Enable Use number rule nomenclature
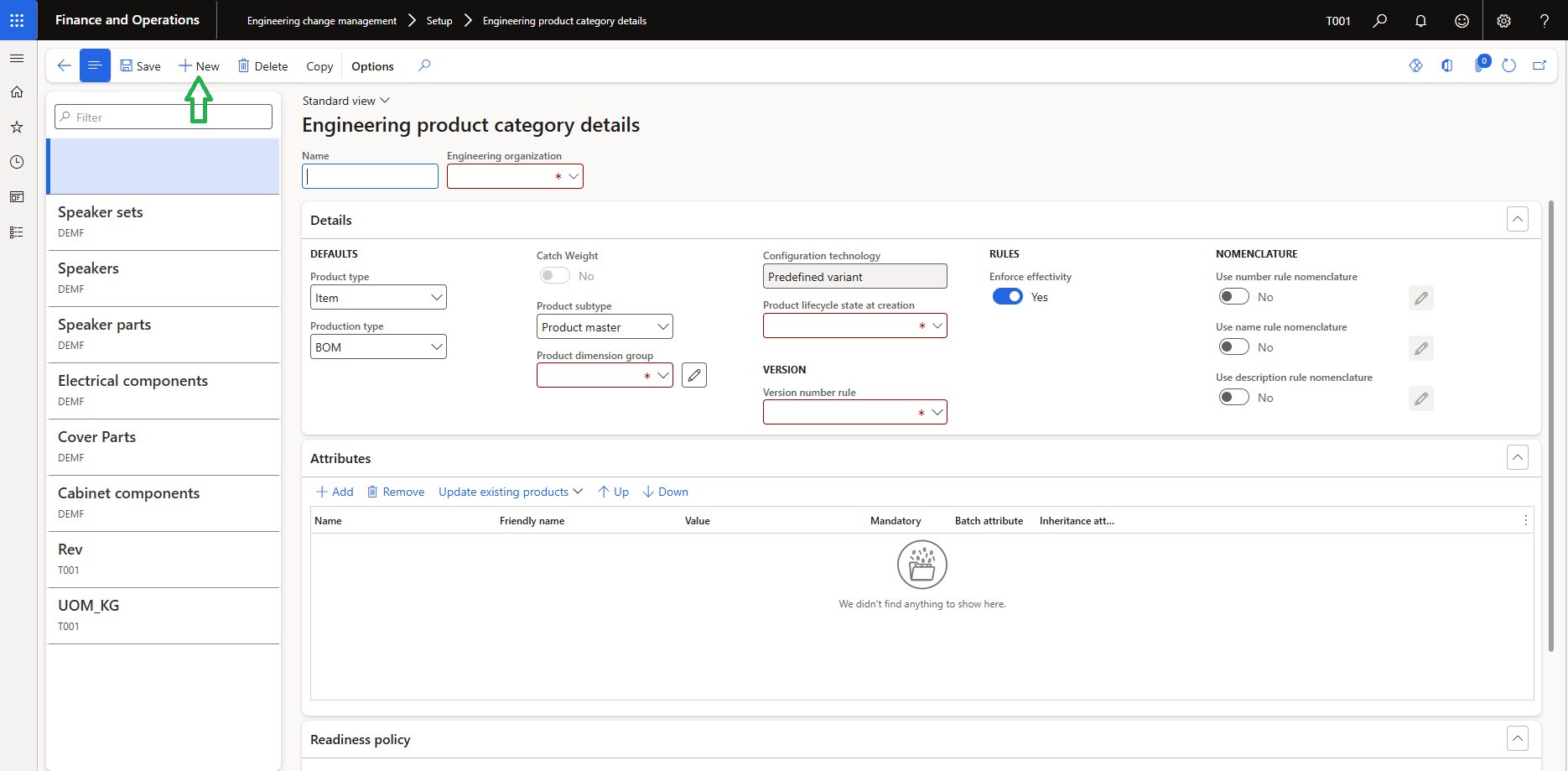Screen dimensions: 1568x771 coord(1233,296)
